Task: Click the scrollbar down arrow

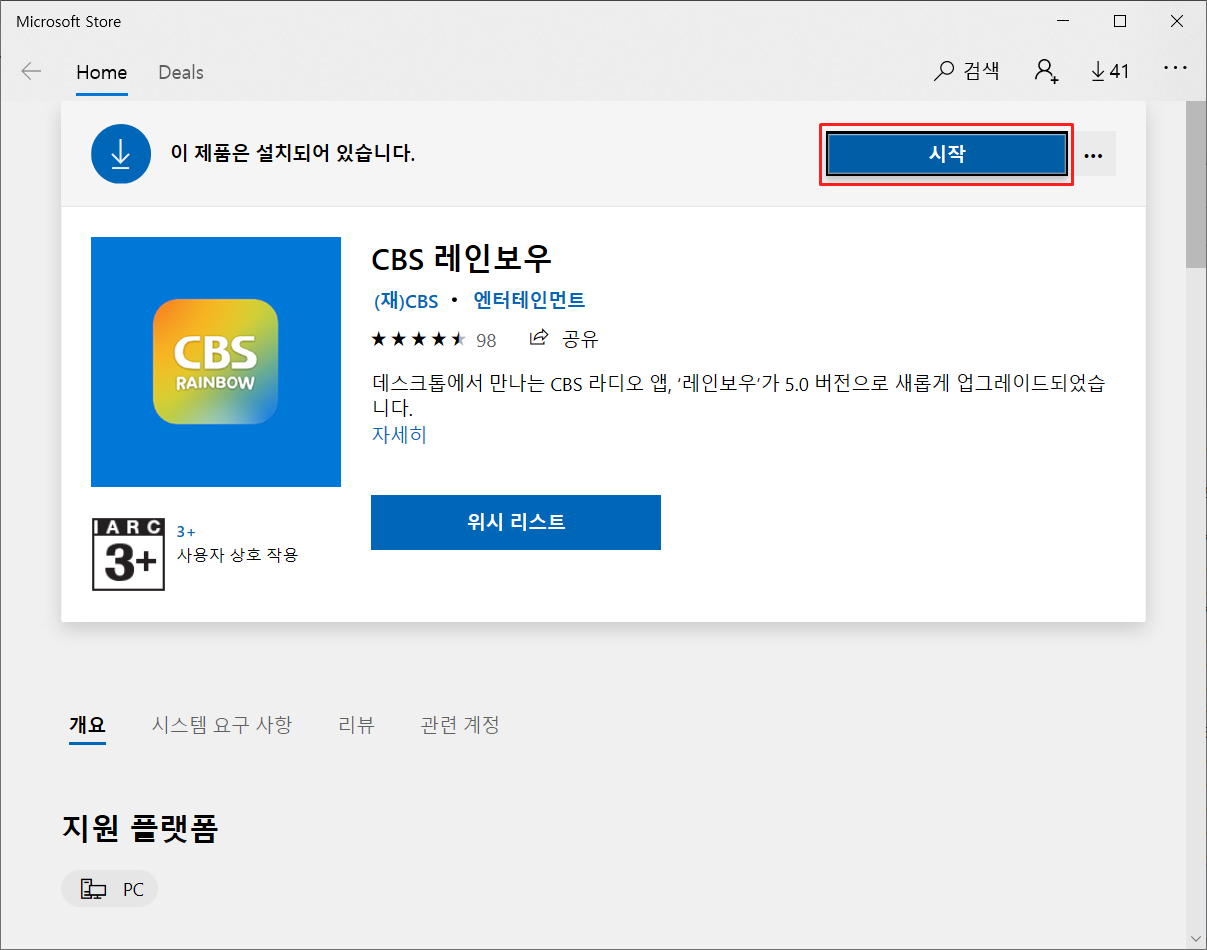Action: click(x=1196, y=938)
